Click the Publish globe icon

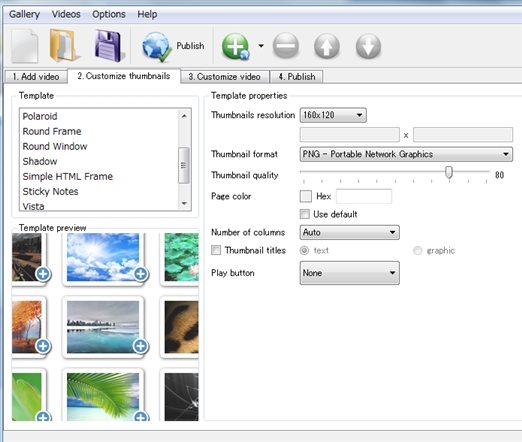(x=157, y=47)
